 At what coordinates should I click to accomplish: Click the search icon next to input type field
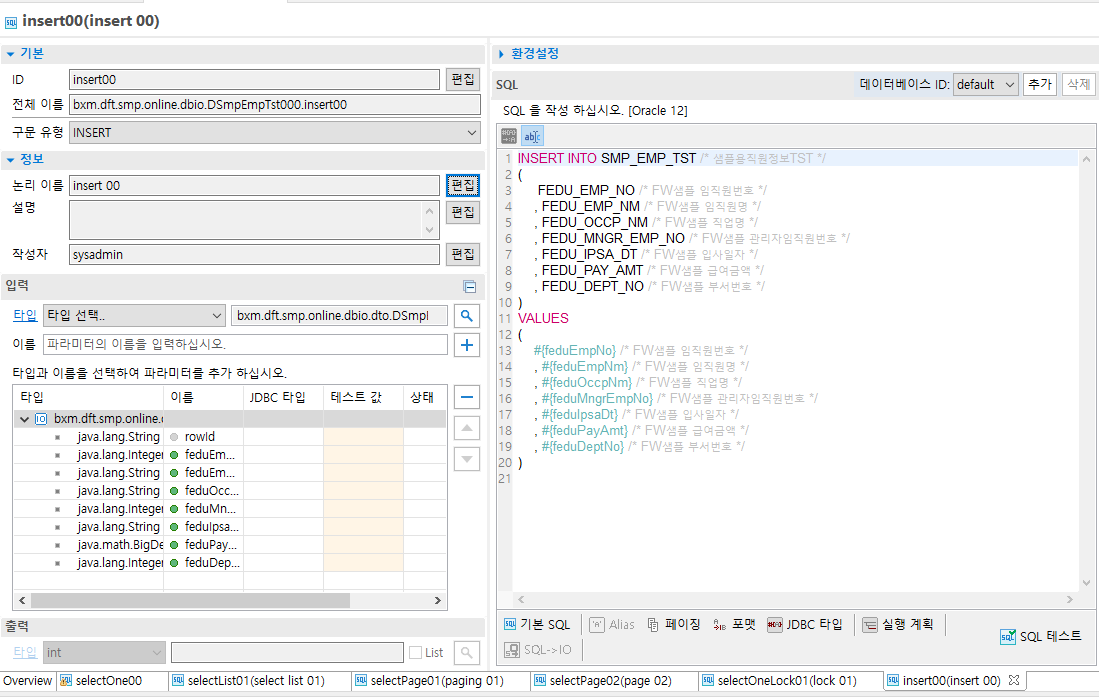click(466, 316)
